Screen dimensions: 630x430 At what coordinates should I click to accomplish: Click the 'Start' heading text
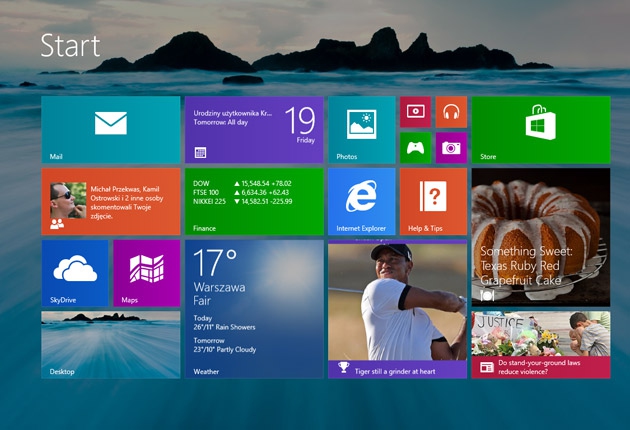tap(70, 45)
